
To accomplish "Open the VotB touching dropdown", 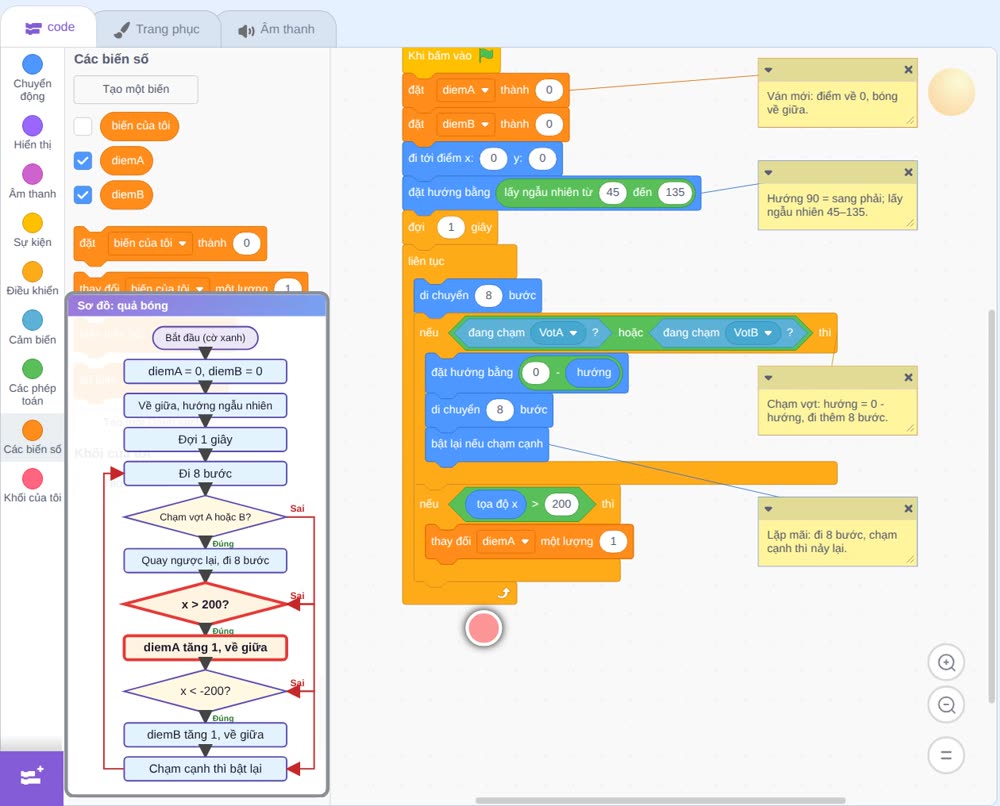I will pos(753,332).
